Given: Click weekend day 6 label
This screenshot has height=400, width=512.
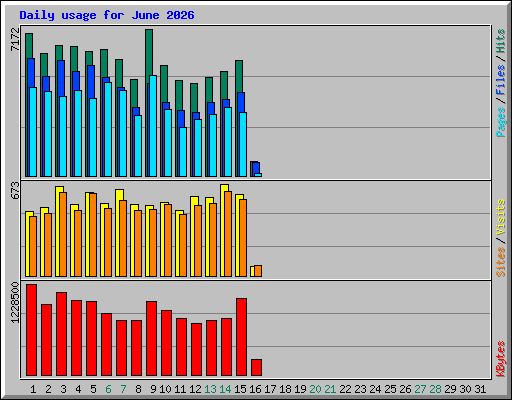Looking at the screenshot, I should click(108, 389).
